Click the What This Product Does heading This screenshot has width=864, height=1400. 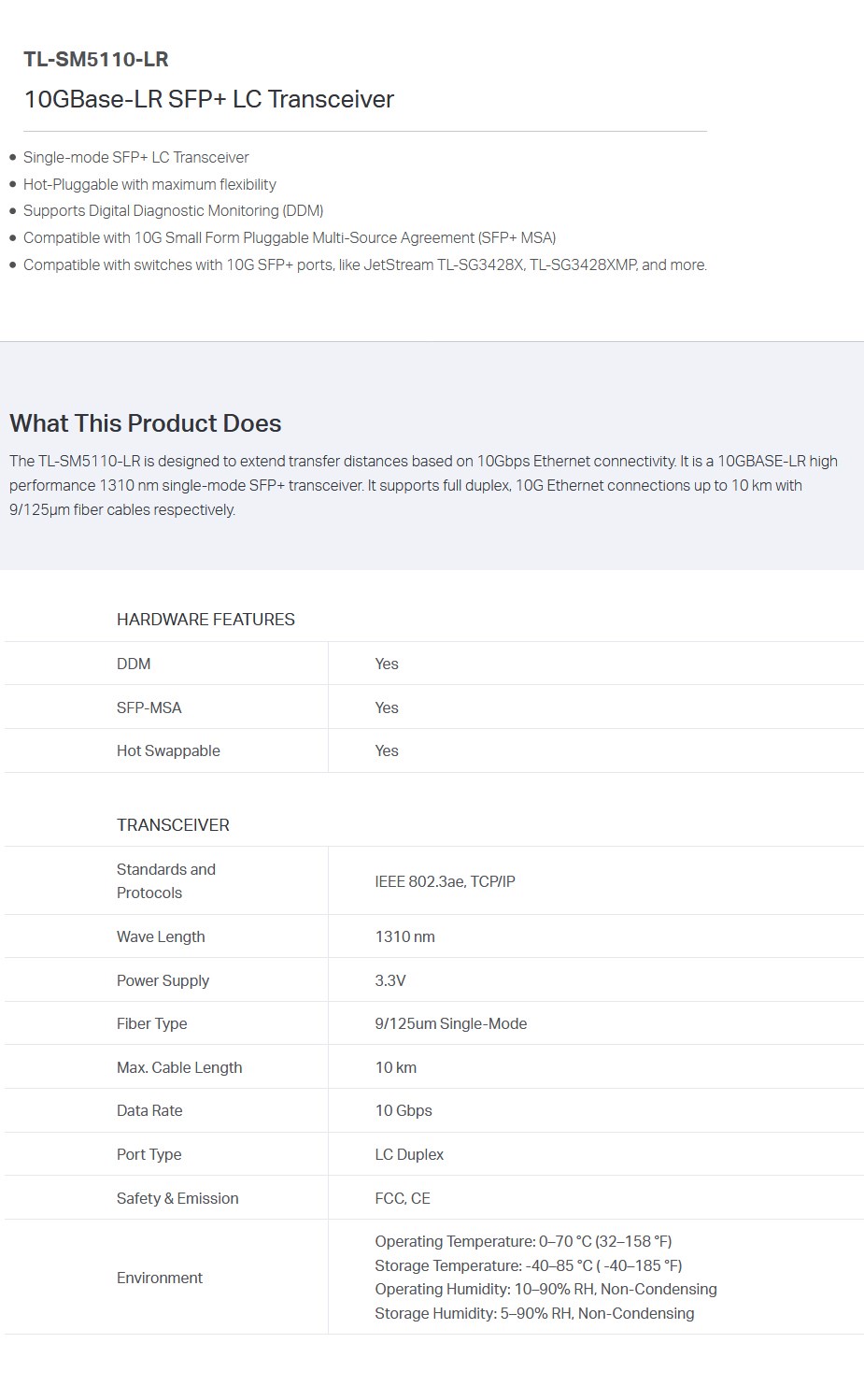(x=146, y=423)
